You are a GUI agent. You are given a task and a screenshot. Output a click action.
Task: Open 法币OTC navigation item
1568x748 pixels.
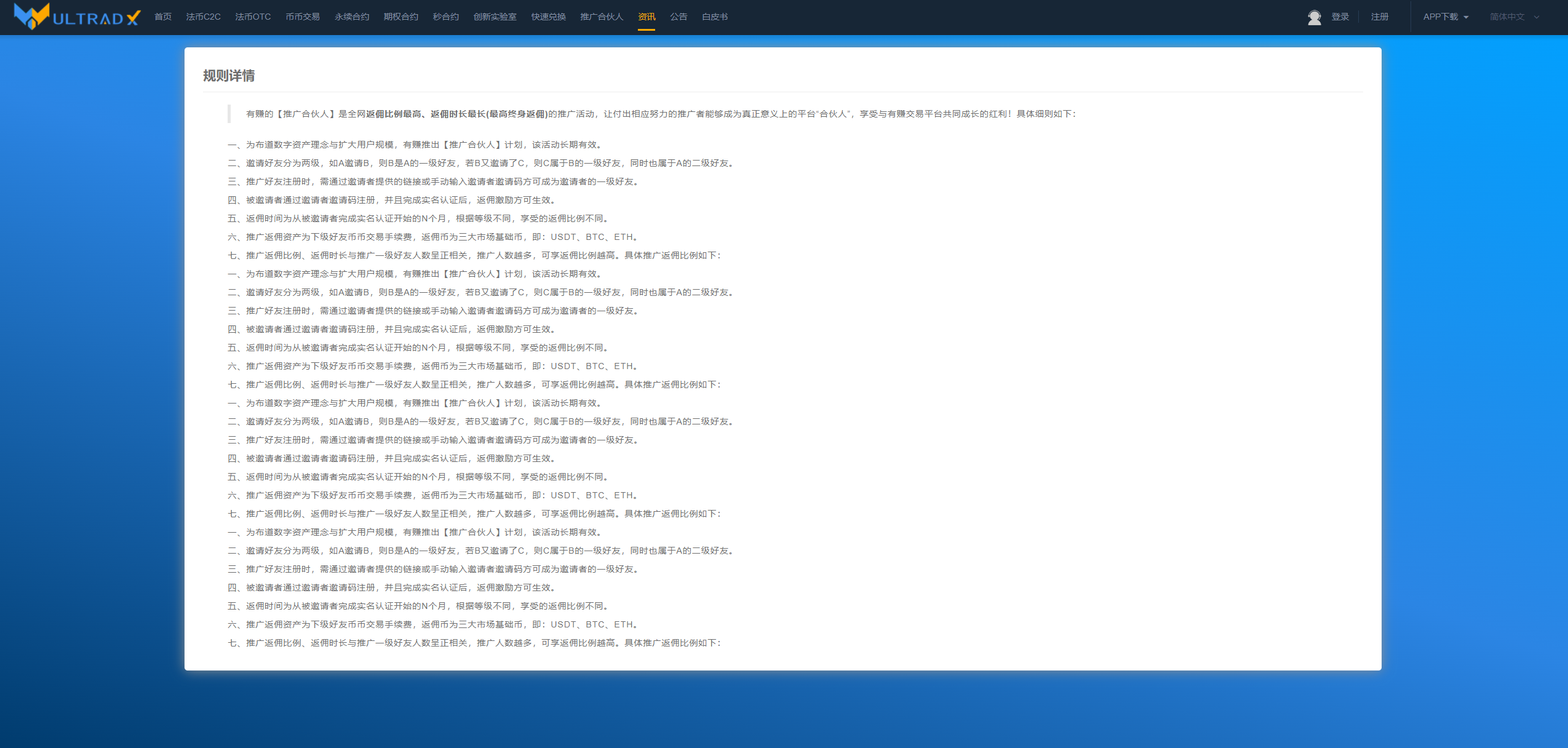tap(252, 17)
